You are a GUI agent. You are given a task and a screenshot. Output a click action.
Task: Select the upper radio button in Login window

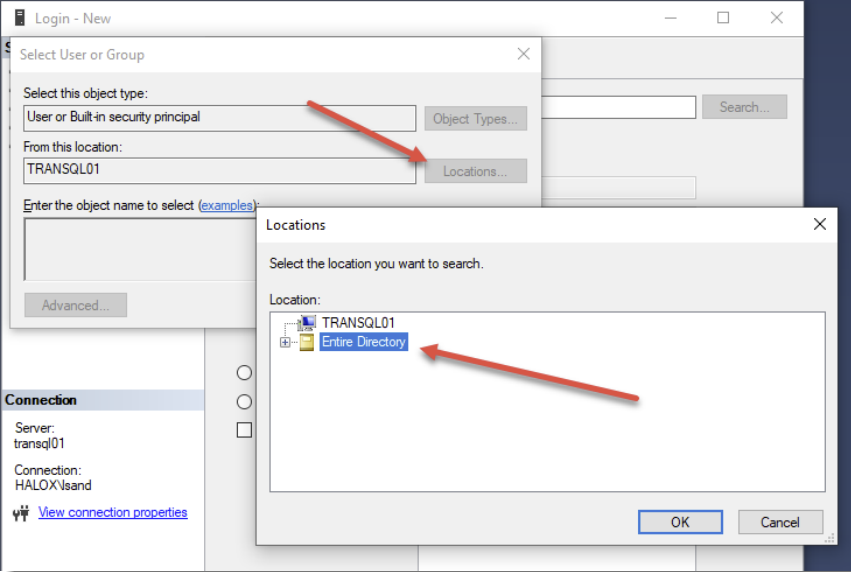[x=244, y=373]
